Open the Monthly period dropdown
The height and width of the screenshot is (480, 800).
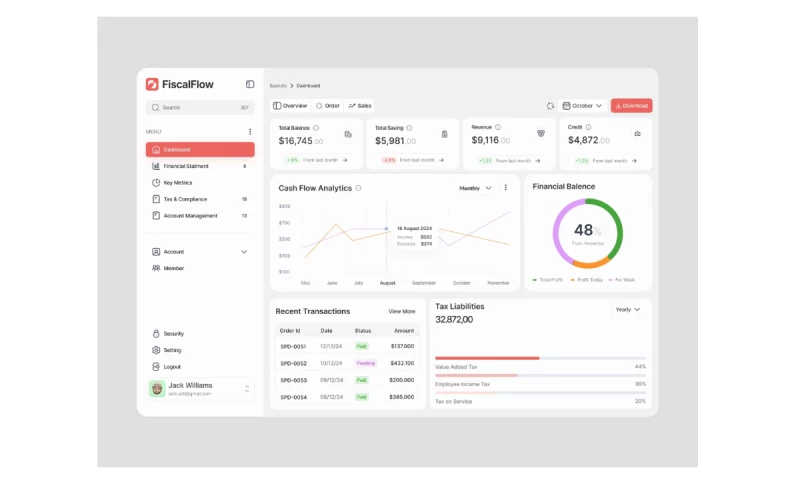(475, 188)
